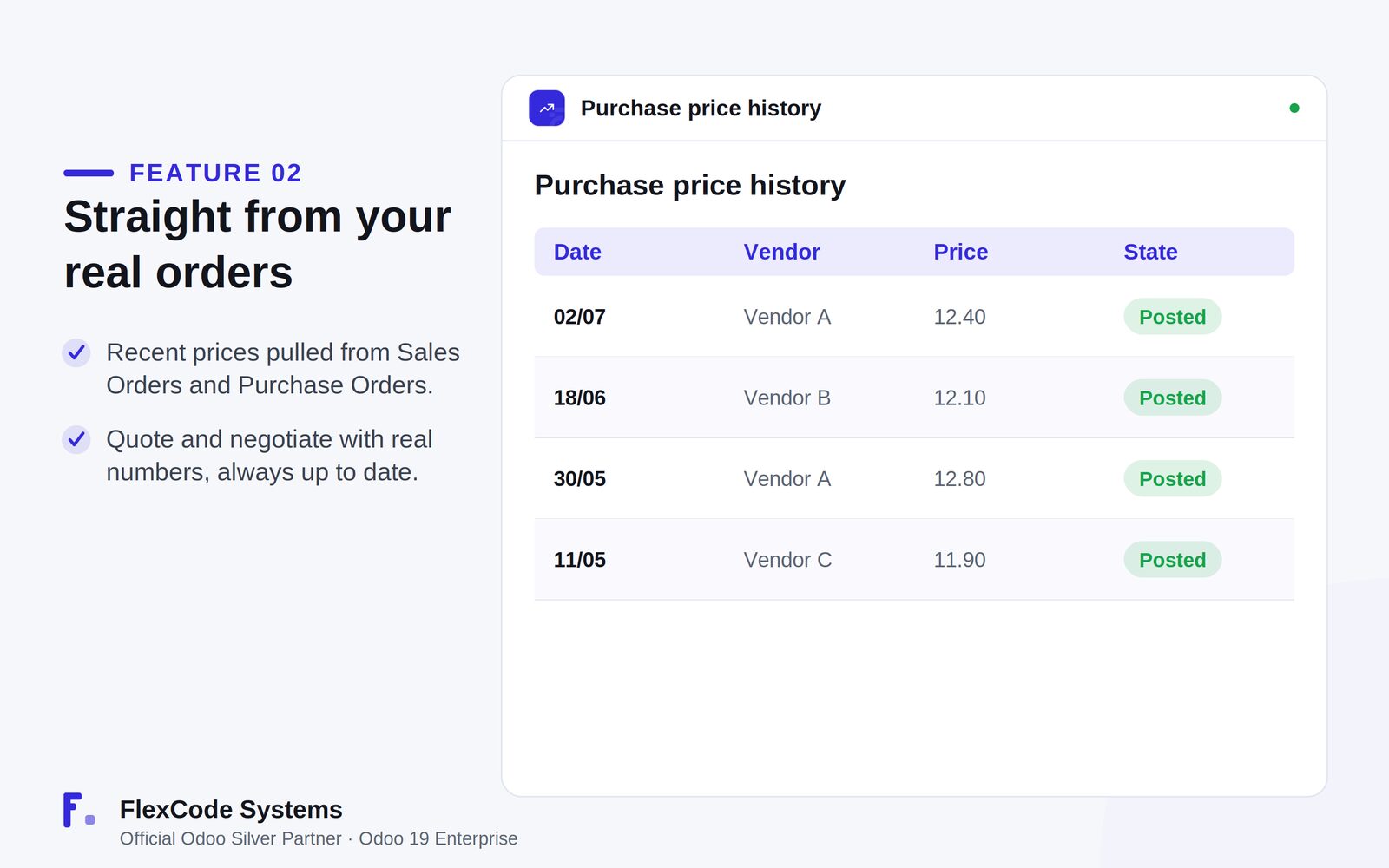This screenshot has width=1389, height=868.
Task: Select the 30/05 date cell
Action: pos(580,479)
